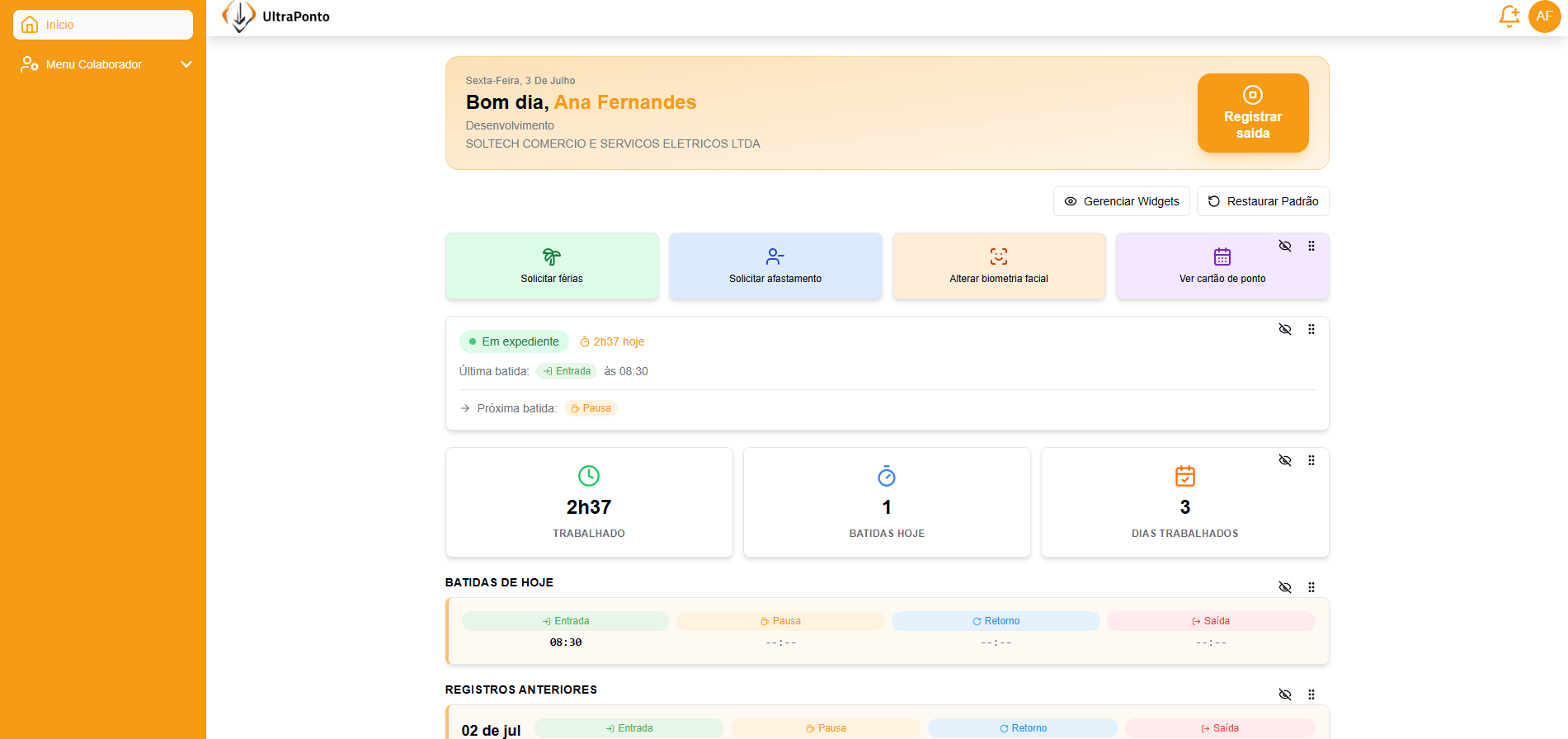Click the Pausa pill in Batidas de Hoje
1568x739 pixels.
pyautogui.click(x=781, y=621)
